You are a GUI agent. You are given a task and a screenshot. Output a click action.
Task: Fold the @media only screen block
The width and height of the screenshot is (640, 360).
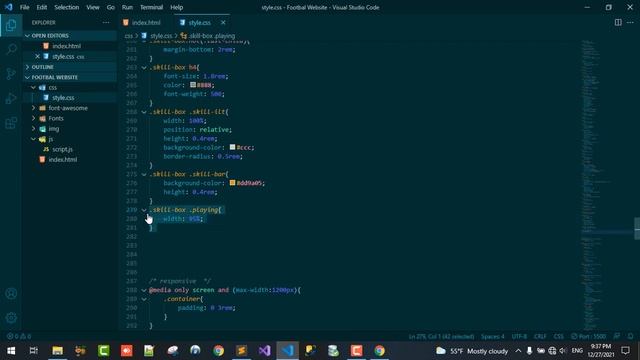[x=144, y=290]
